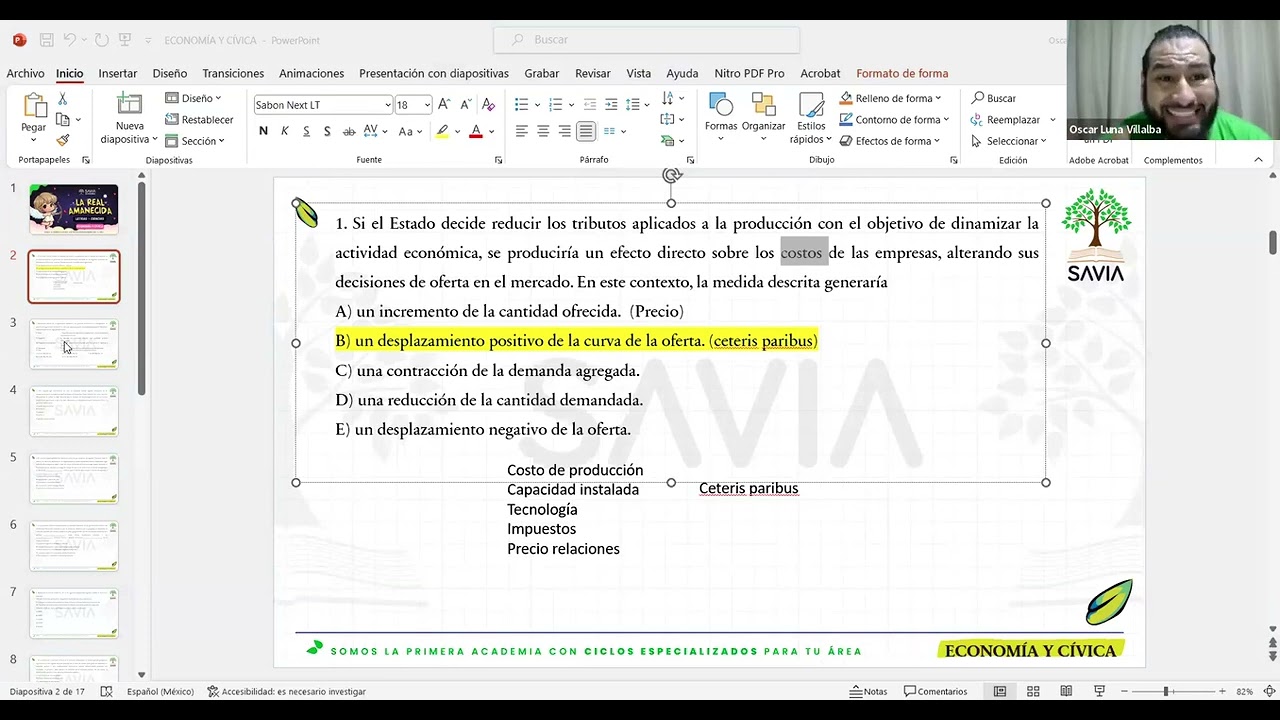Open the Nitro PDF Pro tab
This screenshot has width=1280, height=720.
[x=749, y=73]
